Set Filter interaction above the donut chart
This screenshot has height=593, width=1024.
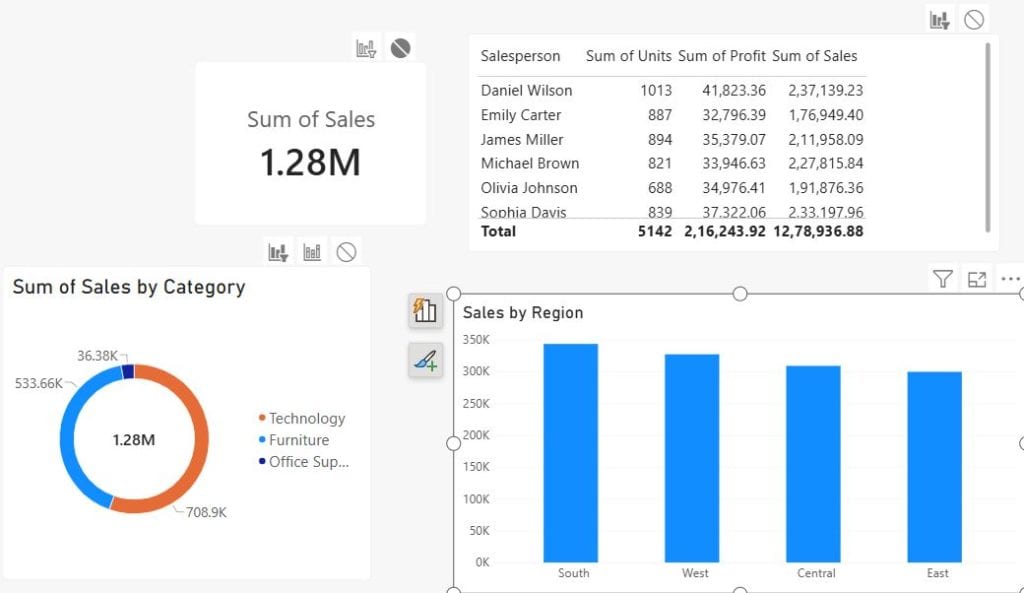[278, 252]
